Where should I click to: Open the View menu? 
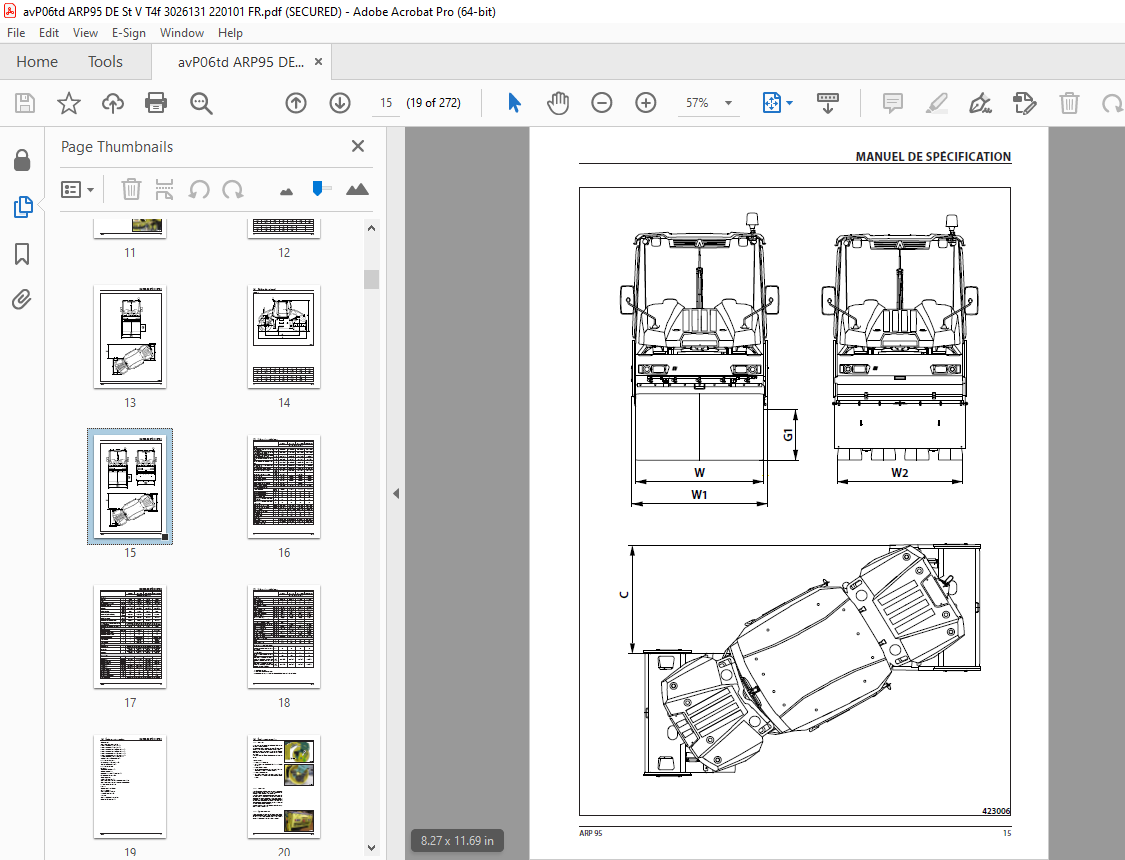tap(85, 33)
